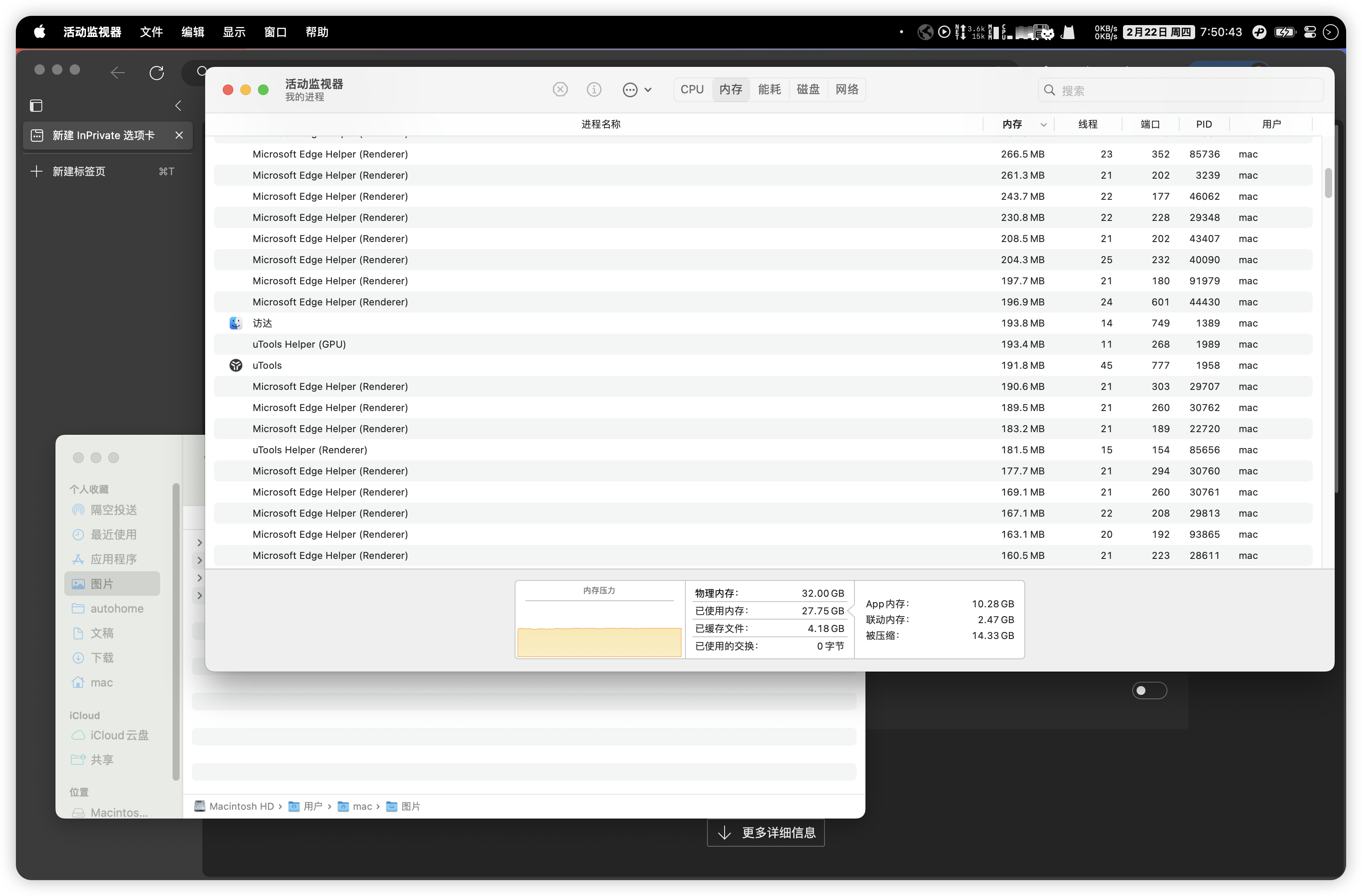This screenshot has width=1362, height=896.
Task: Open the 窗口 menu
Action: pos(275,32)
